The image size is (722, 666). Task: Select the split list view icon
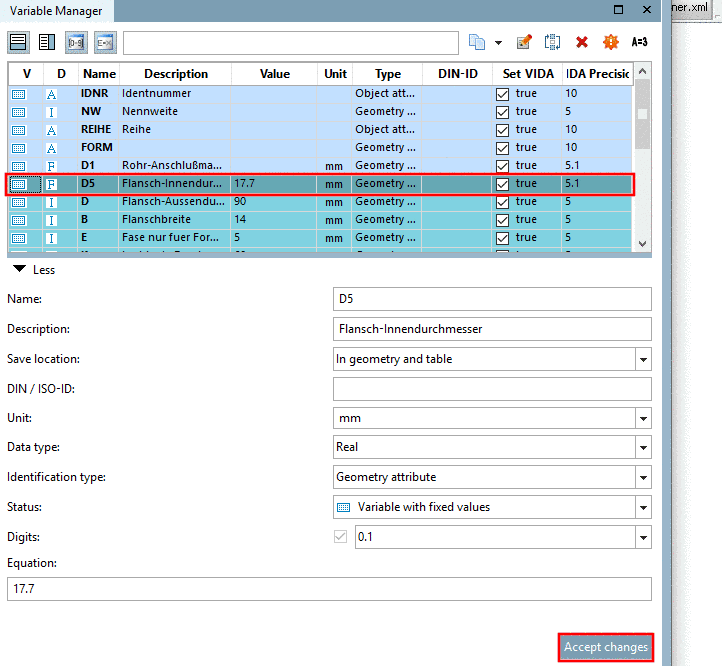tap(47, 42)
